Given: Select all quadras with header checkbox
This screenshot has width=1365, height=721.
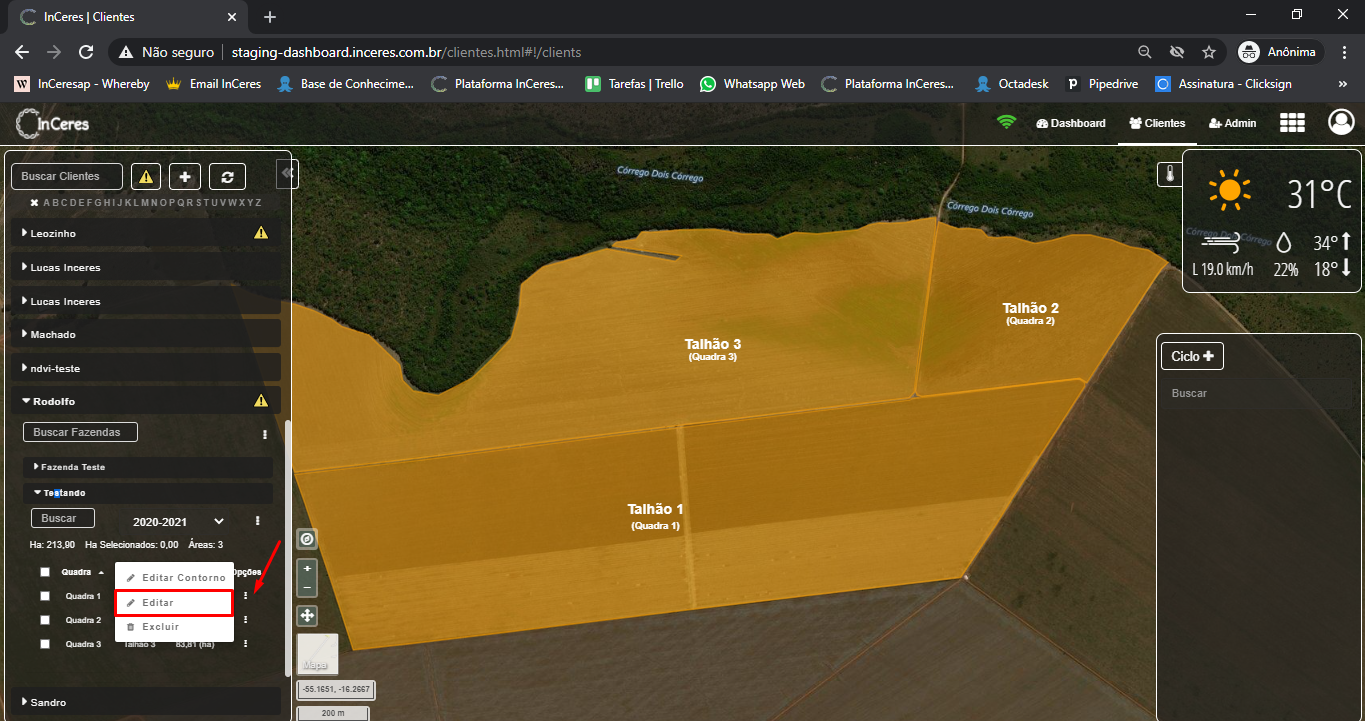Looking at the screenshot, I should click(x=45, y=573).
